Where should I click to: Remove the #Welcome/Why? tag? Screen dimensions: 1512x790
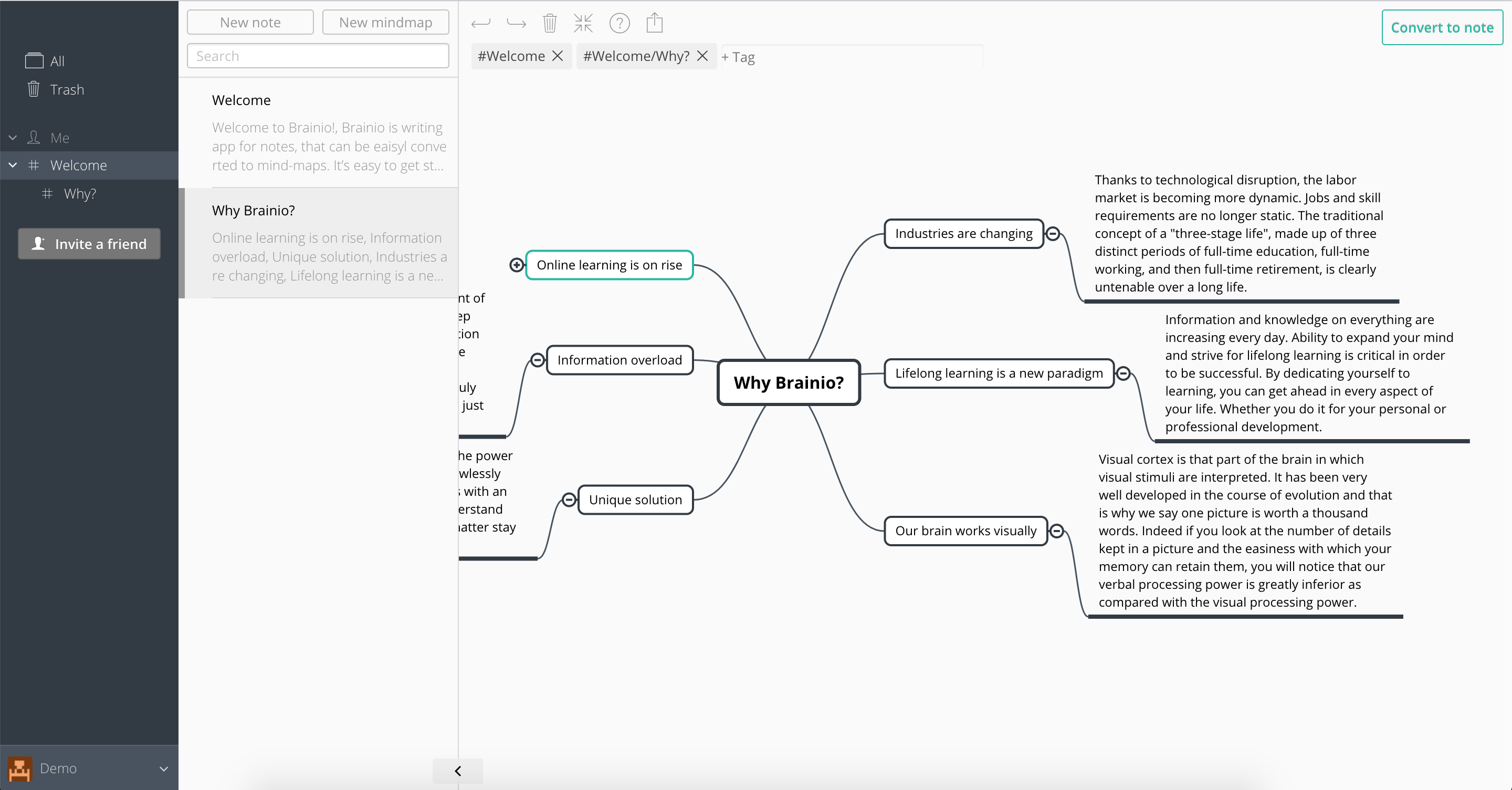coord(702,56)
